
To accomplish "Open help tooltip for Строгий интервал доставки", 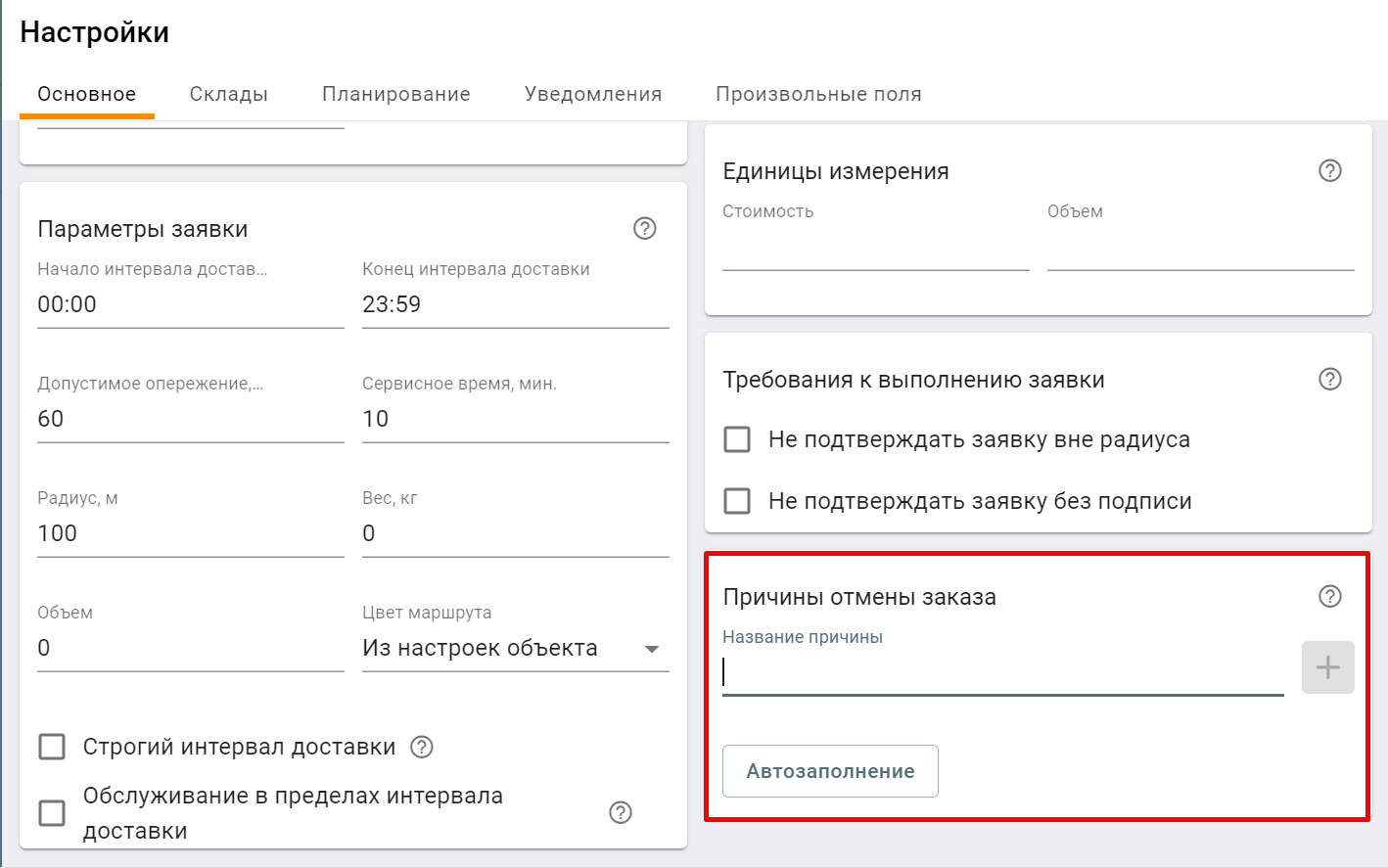I will [x=421, y=747].
